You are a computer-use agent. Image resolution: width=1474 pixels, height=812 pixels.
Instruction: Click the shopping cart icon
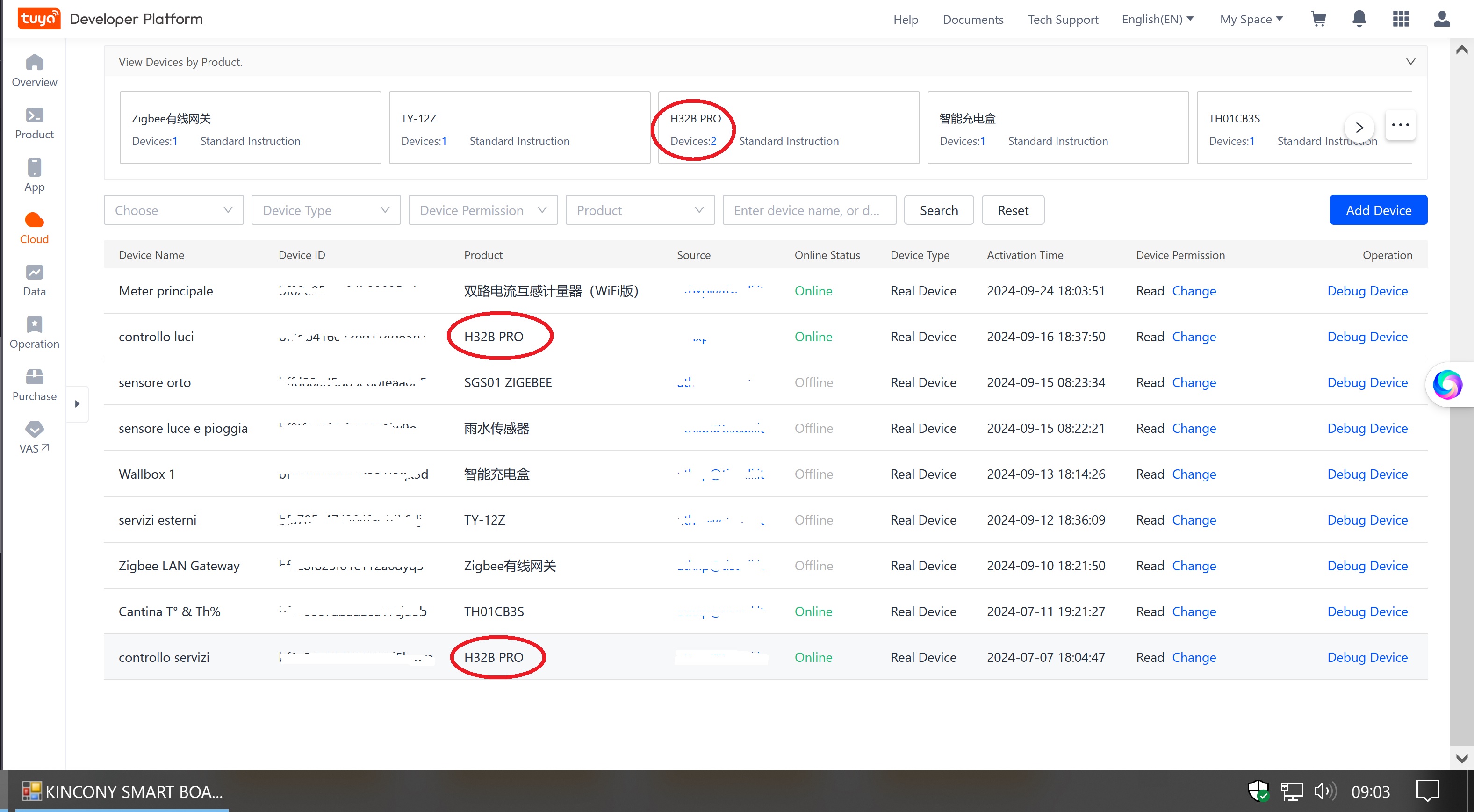(x=1318, y=19)
